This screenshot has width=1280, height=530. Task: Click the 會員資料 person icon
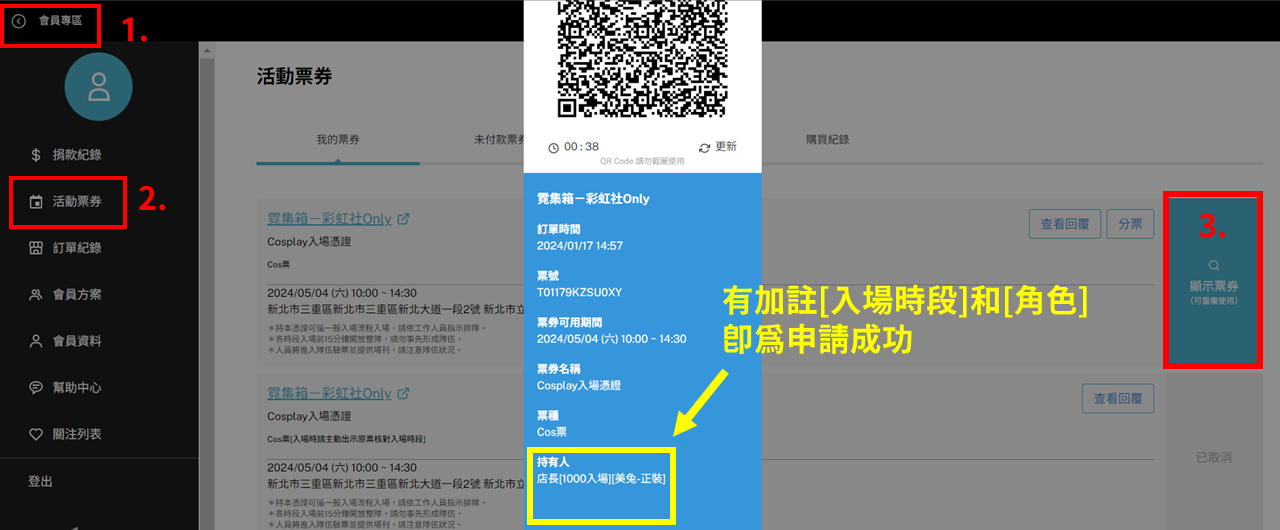pos(36,341)
